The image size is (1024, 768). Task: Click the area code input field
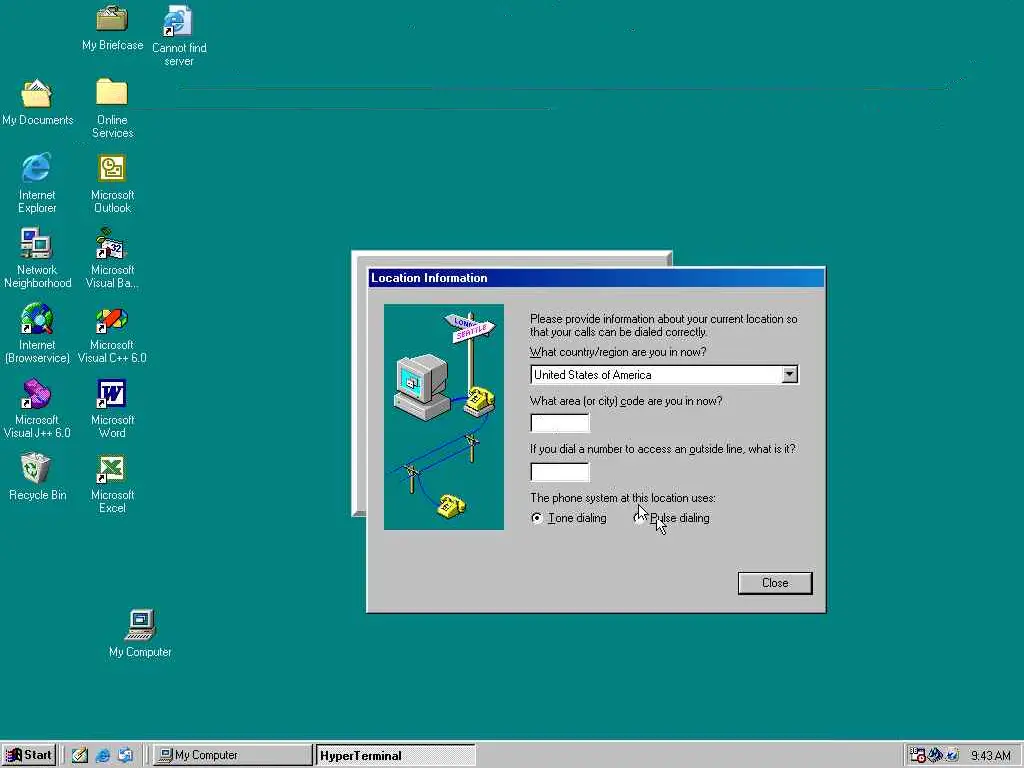point(560,423)
